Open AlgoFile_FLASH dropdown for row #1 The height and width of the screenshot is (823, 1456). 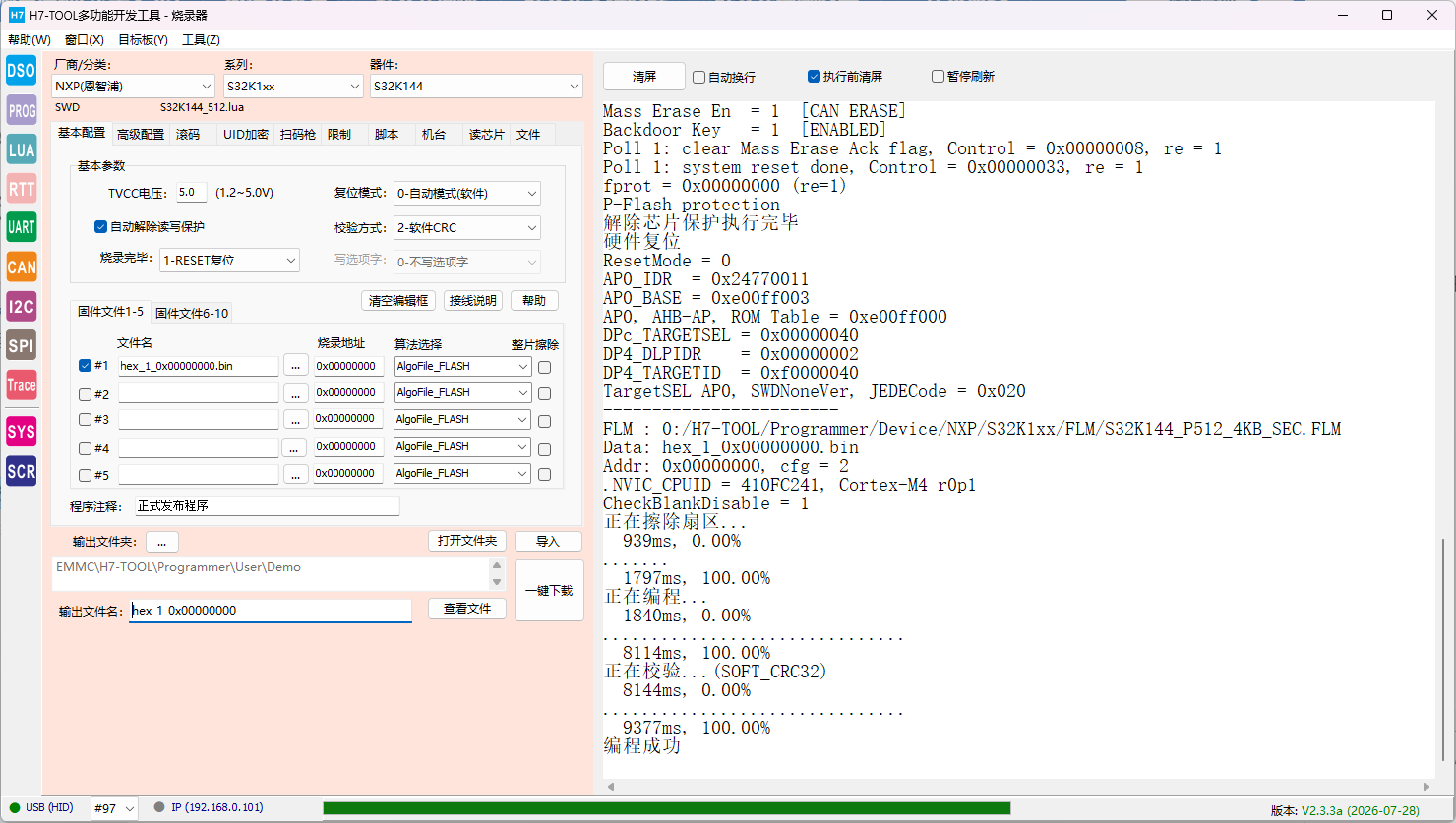[462, 366]
